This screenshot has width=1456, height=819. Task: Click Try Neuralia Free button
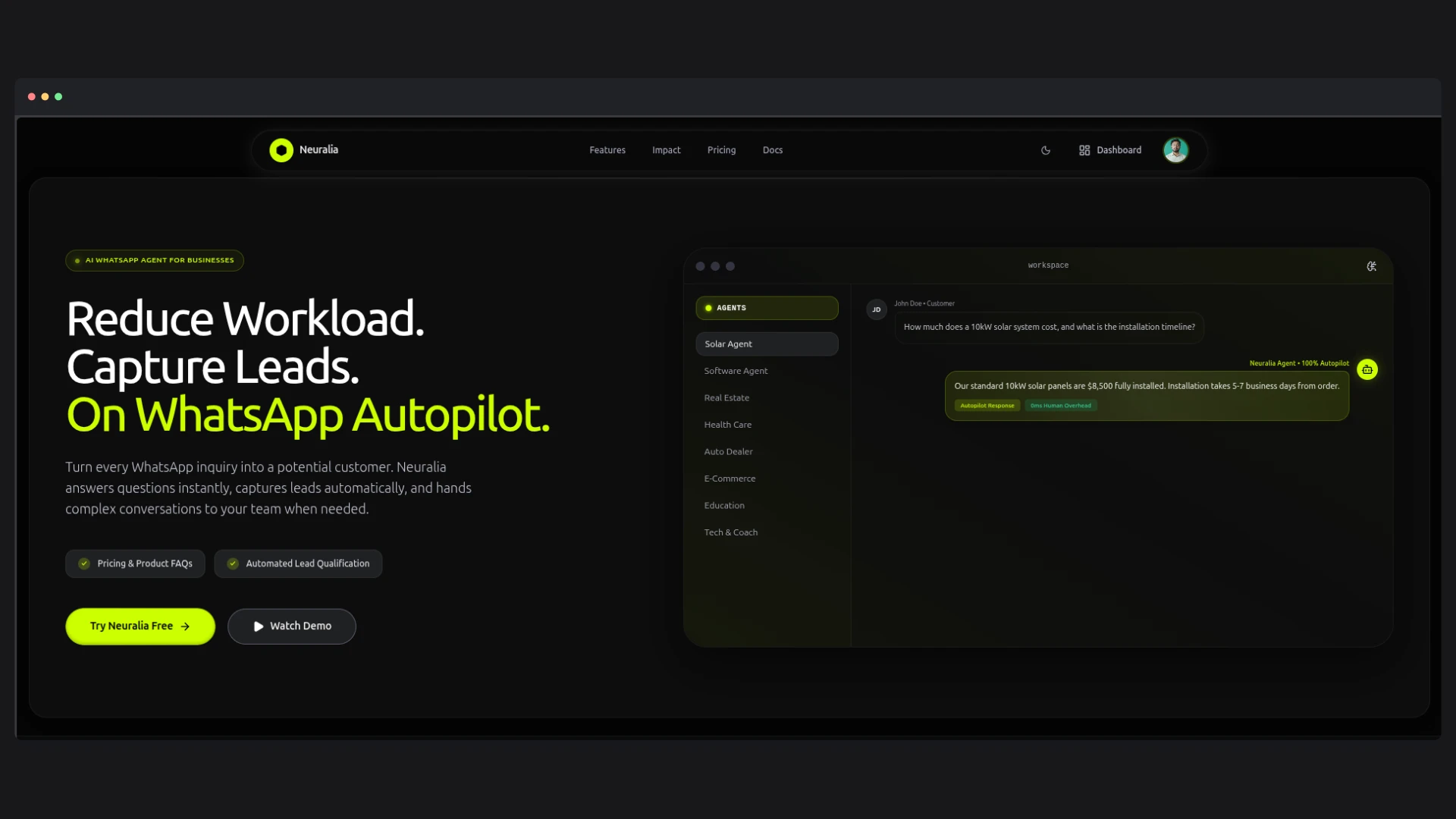[x=140, y=626]
